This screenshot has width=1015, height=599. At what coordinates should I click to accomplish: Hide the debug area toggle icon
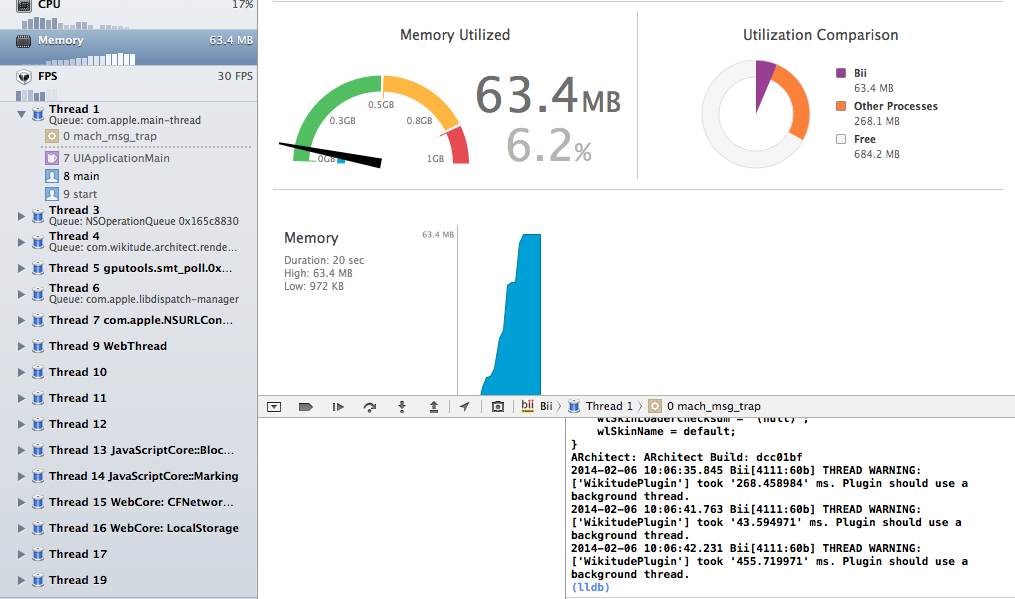(274, 407)
